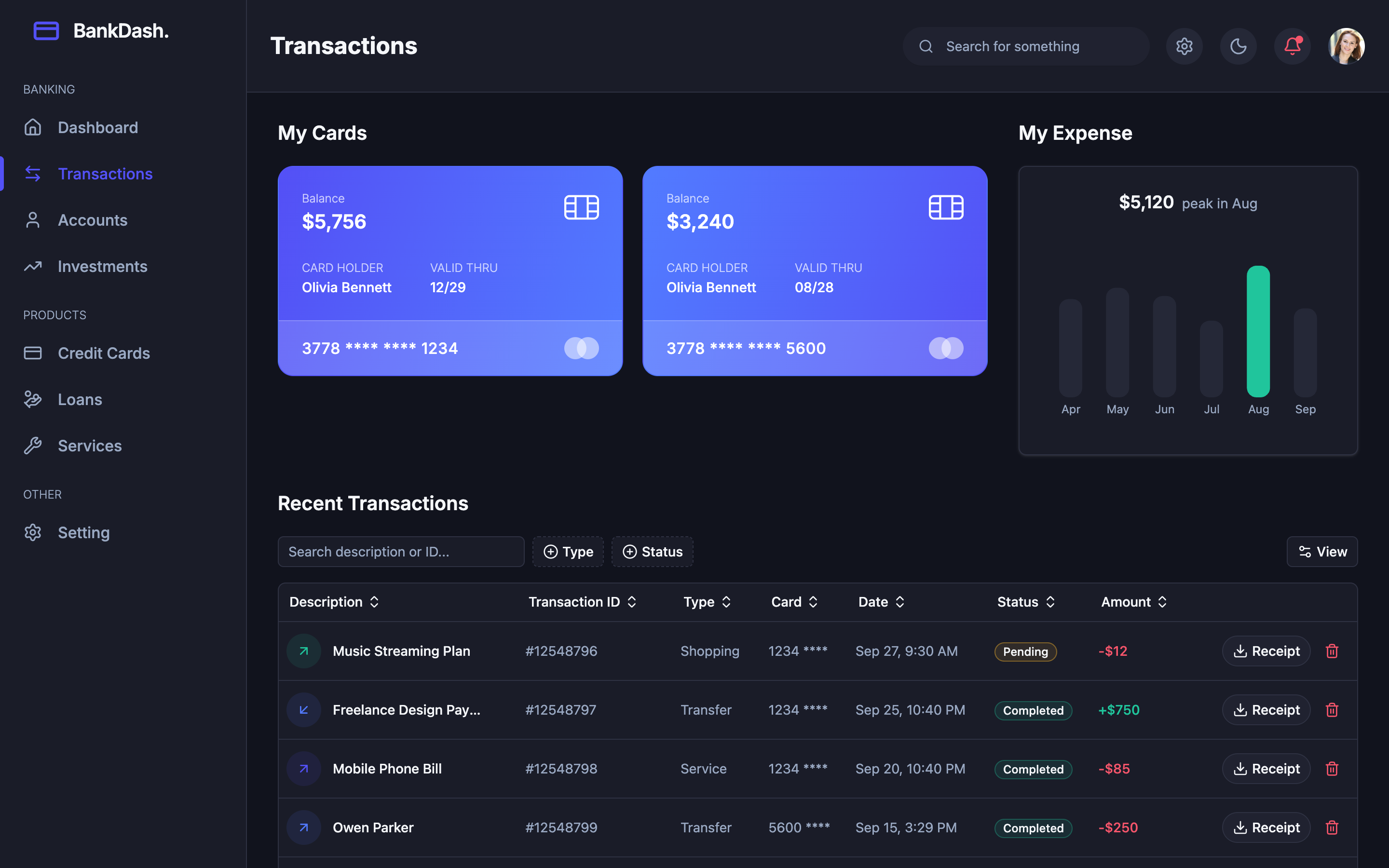Sort by Description column

tap(334, 602)
